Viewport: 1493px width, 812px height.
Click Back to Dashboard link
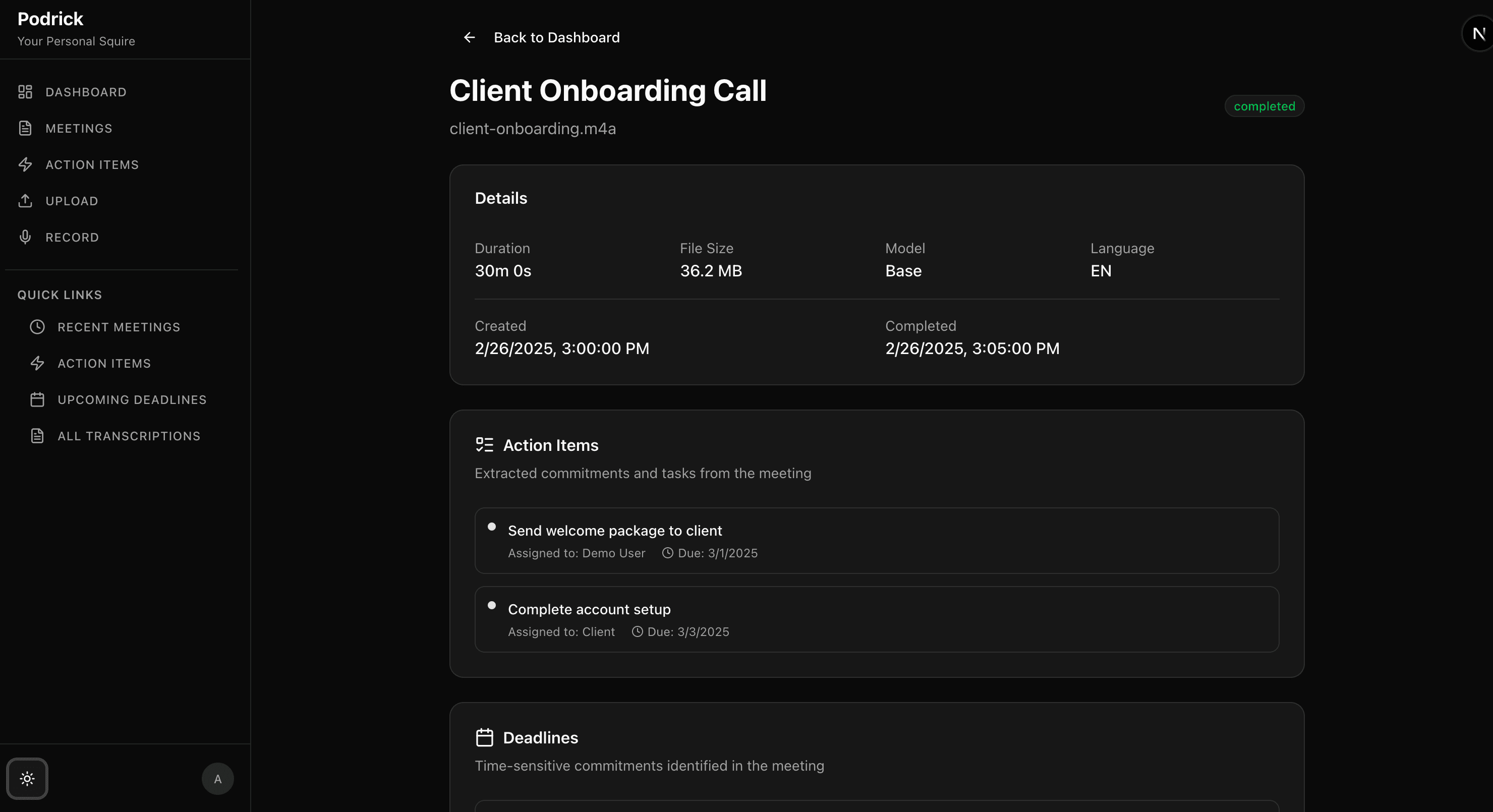(556, 37)
